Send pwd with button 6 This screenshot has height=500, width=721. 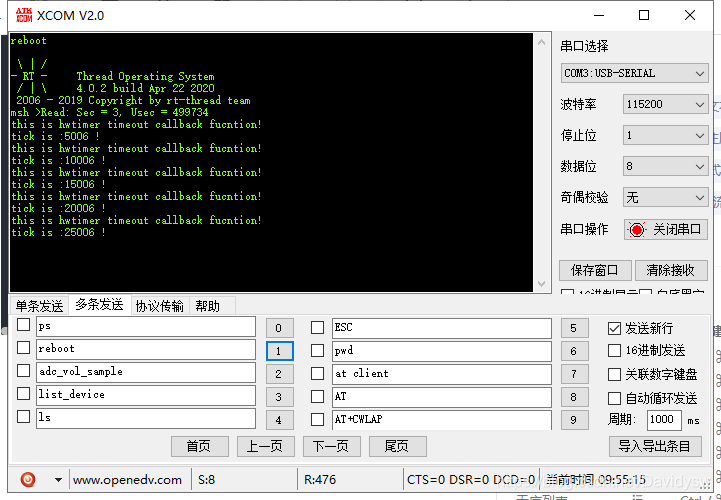click(574, 351)
